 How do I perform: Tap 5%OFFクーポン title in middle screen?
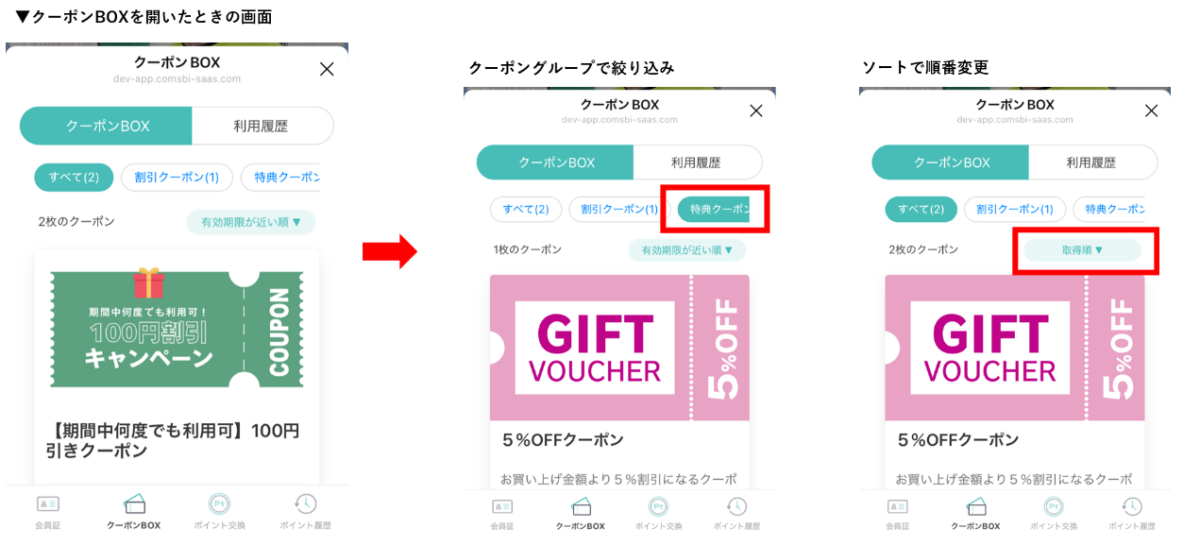pyautogui.click(x=563, y=440)
